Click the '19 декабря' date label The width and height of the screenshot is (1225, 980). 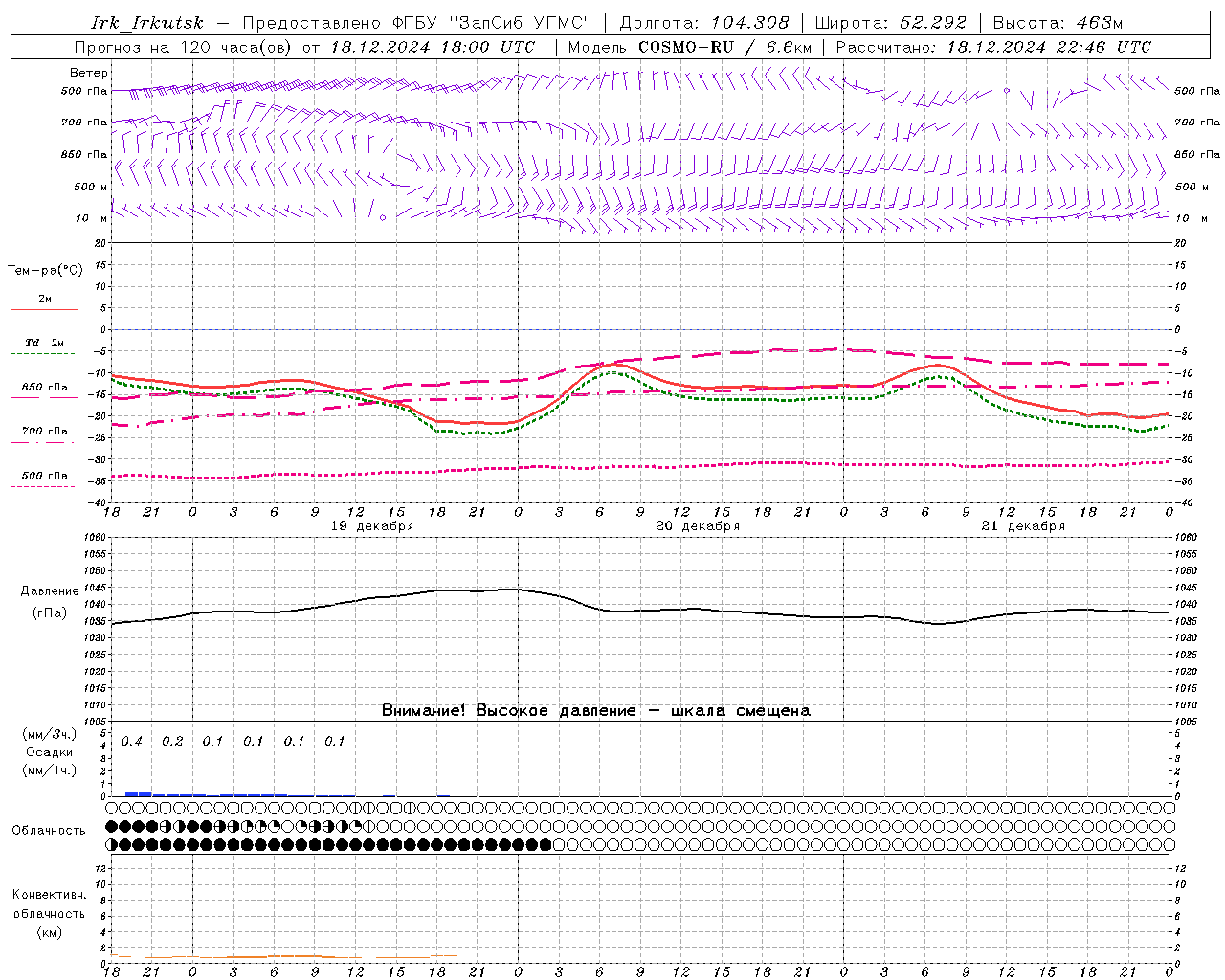372,526
